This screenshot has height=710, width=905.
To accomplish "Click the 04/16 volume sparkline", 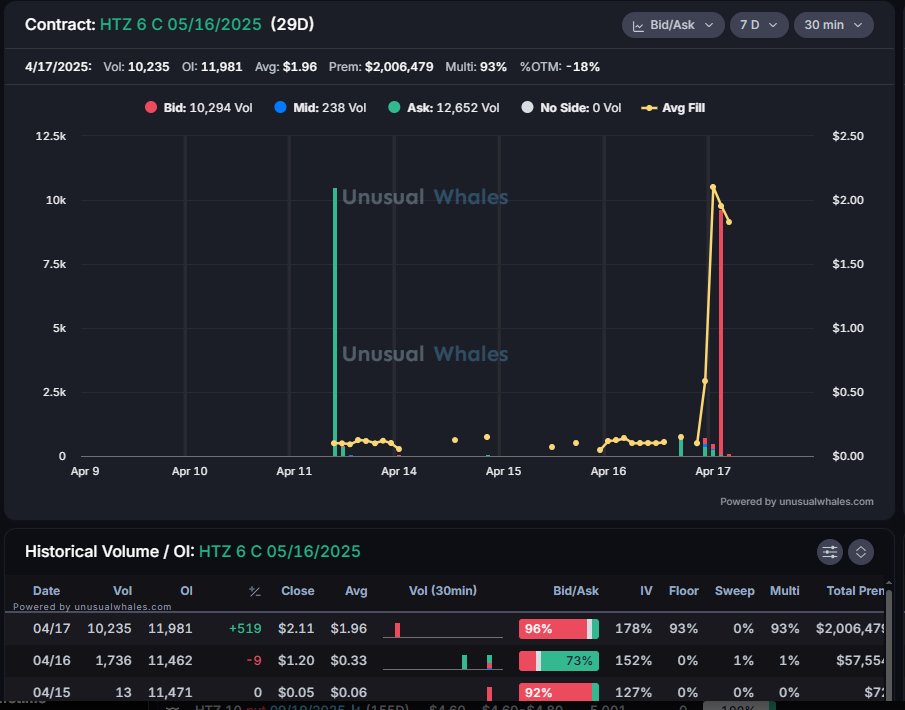I will (x=443, y=661).
